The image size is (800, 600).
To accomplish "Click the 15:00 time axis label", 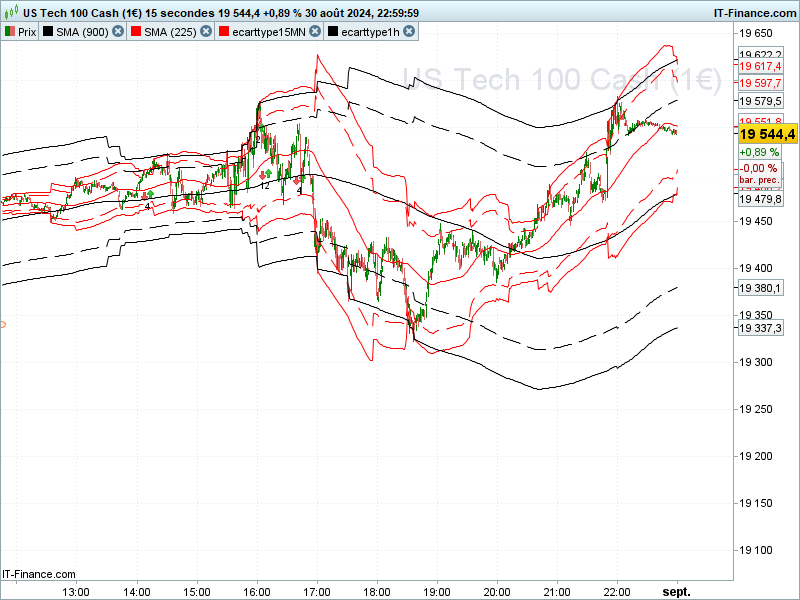I will tap(197, 592).
